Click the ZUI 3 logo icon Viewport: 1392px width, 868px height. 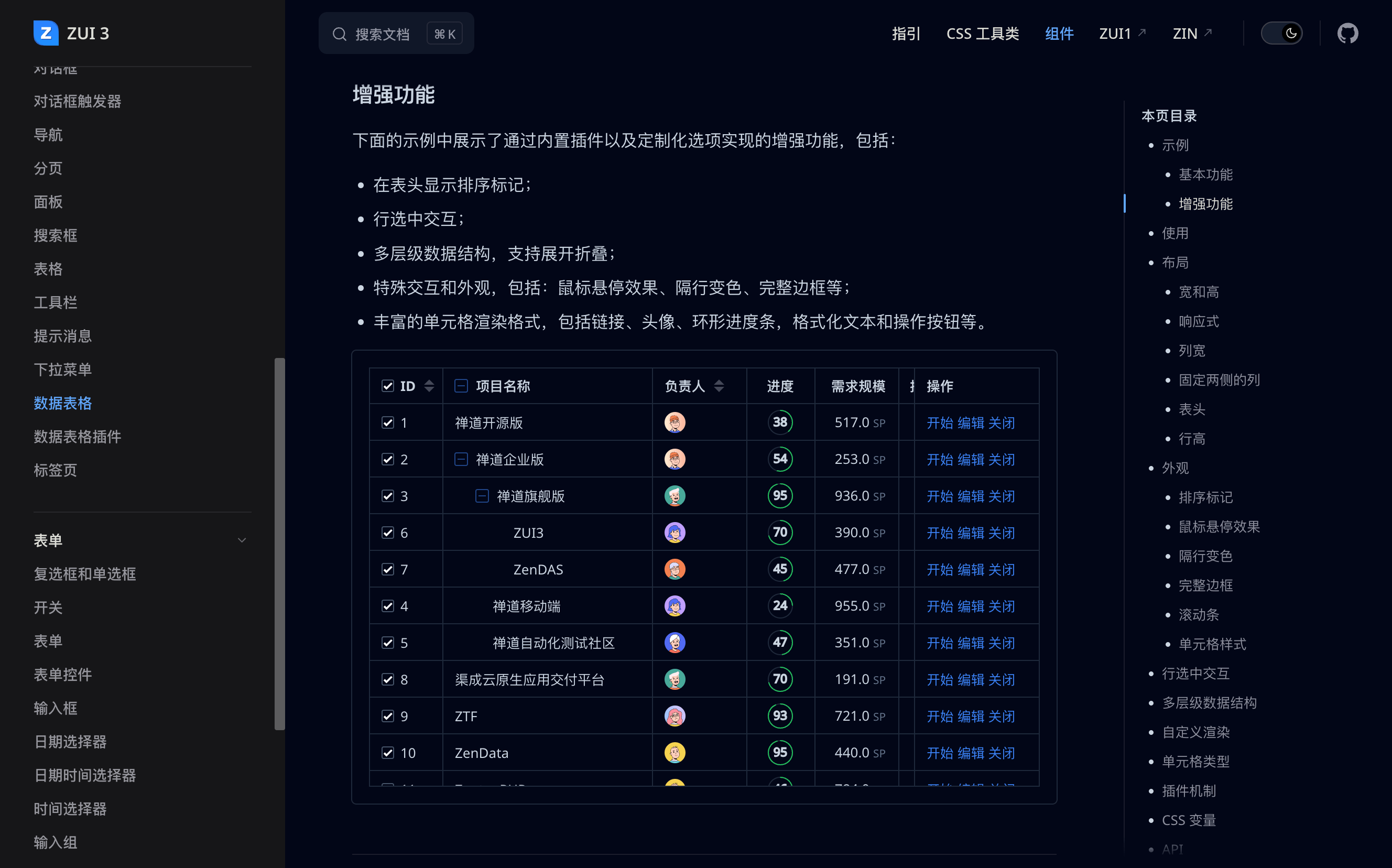[x=46, y=34]
